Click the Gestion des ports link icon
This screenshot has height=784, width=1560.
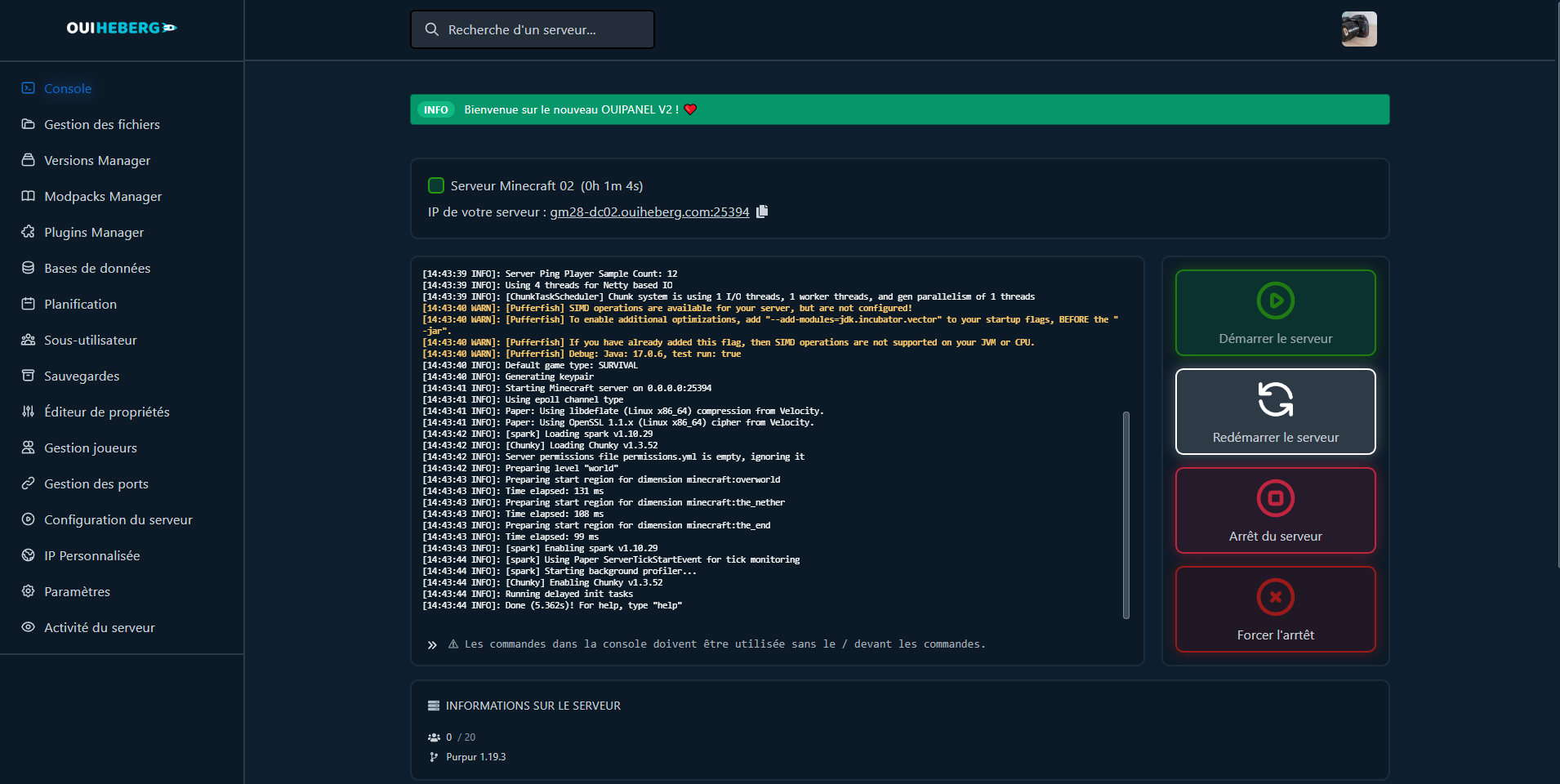(28, 483)
